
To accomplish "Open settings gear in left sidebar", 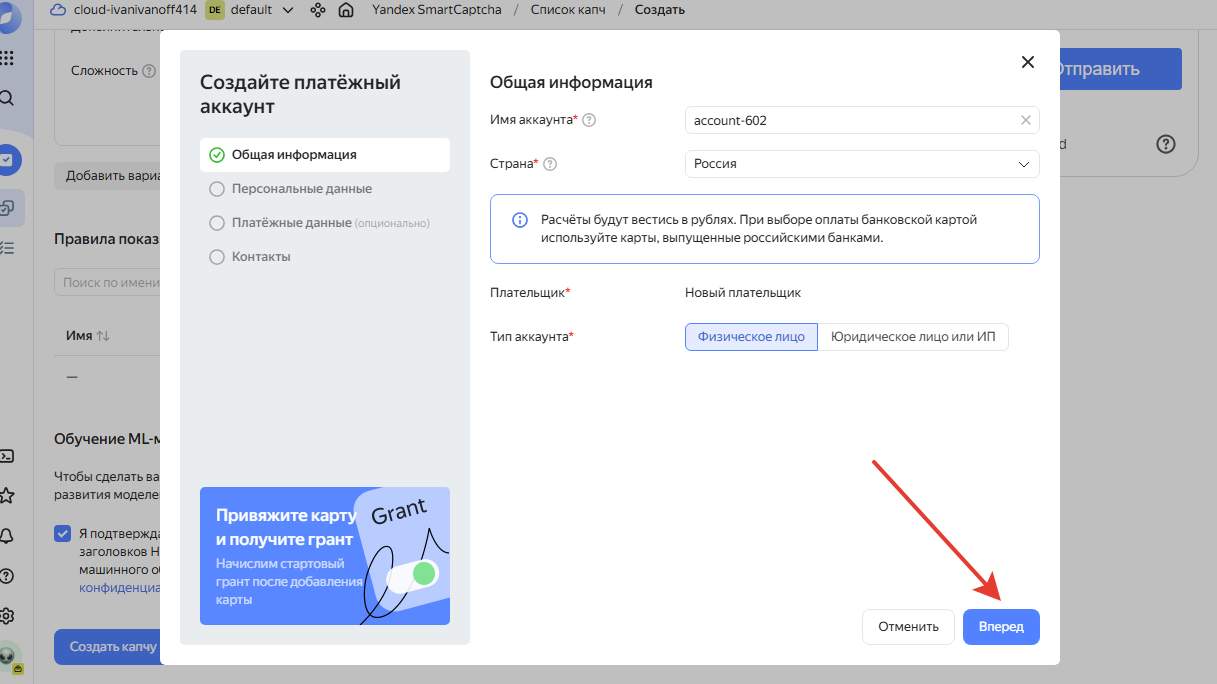I will click(7, 615).
